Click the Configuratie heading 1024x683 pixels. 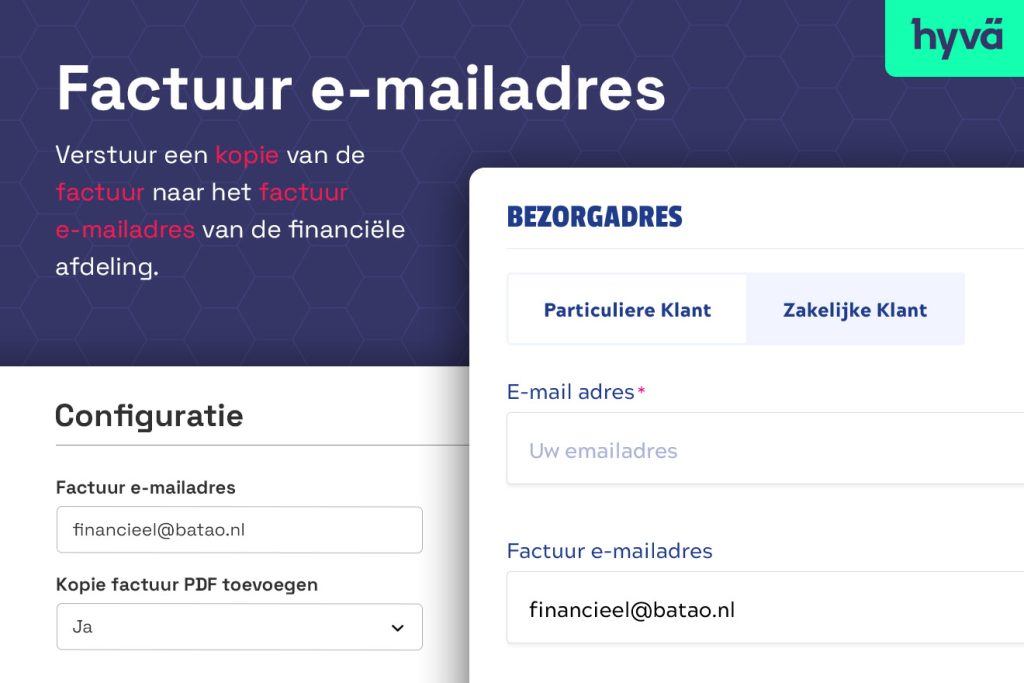149,415
